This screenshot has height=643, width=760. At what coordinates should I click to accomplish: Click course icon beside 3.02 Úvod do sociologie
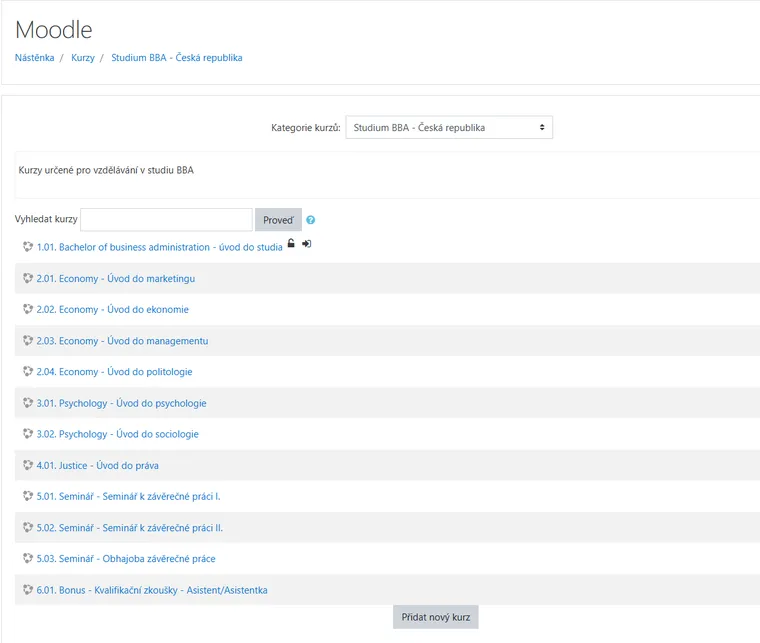[28, 434]
